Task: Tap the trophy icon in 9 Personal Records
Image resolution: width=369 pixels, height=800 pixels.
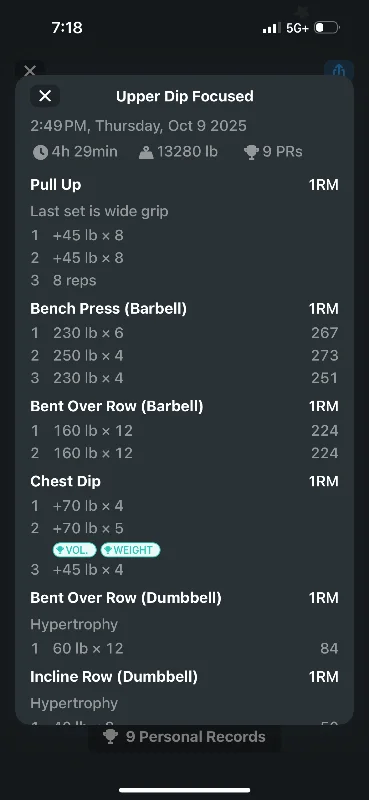Action: tap(110, 737)
